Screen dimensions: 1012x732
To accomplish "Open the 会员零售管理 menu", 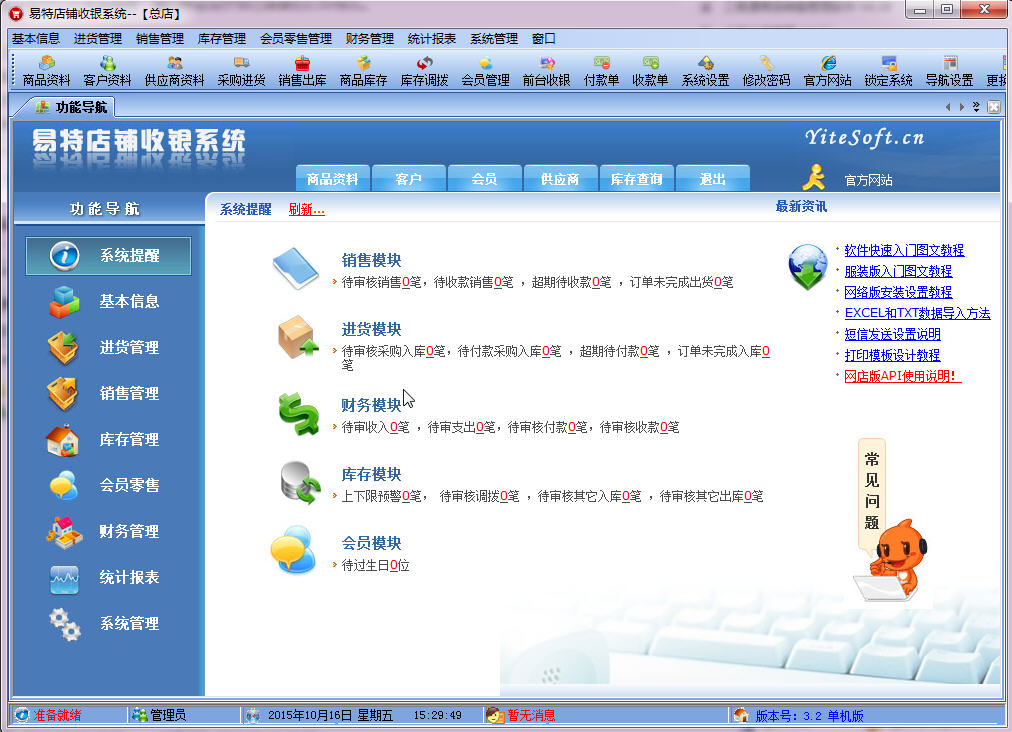I will pyautogui.click(x=296, y=39).
